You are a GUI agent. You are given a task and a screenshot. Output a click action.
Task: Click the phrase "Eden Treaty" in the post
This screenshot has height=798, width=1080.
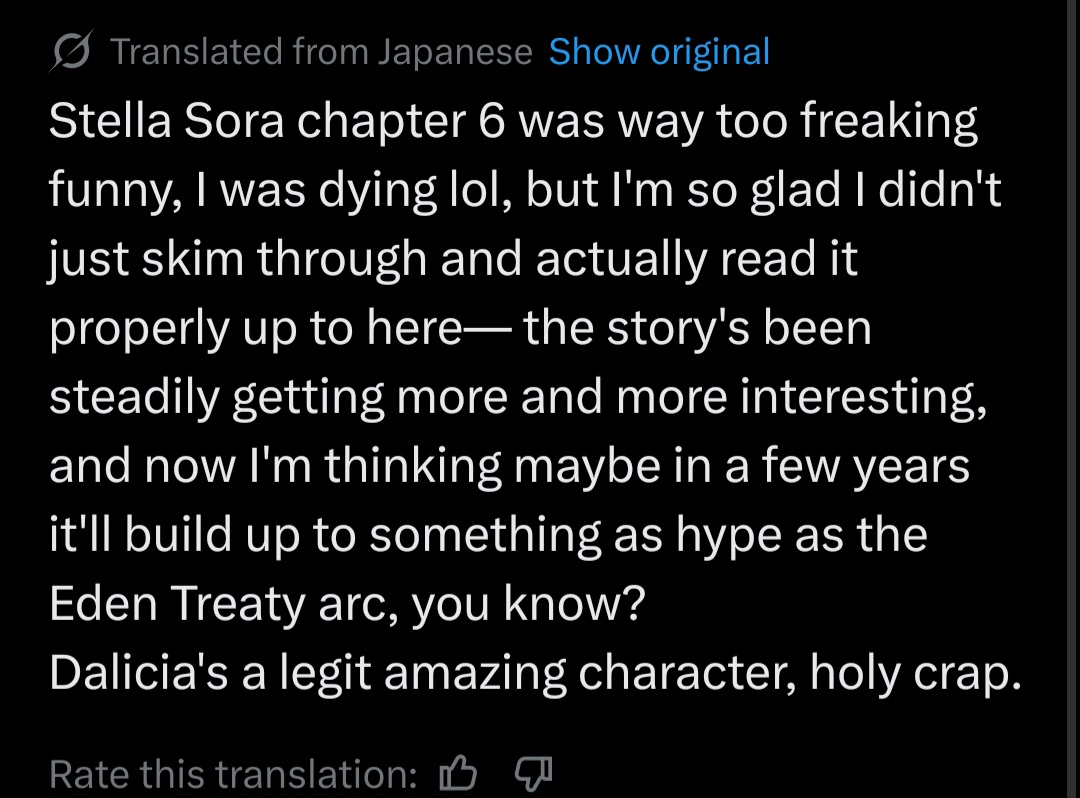177,603
